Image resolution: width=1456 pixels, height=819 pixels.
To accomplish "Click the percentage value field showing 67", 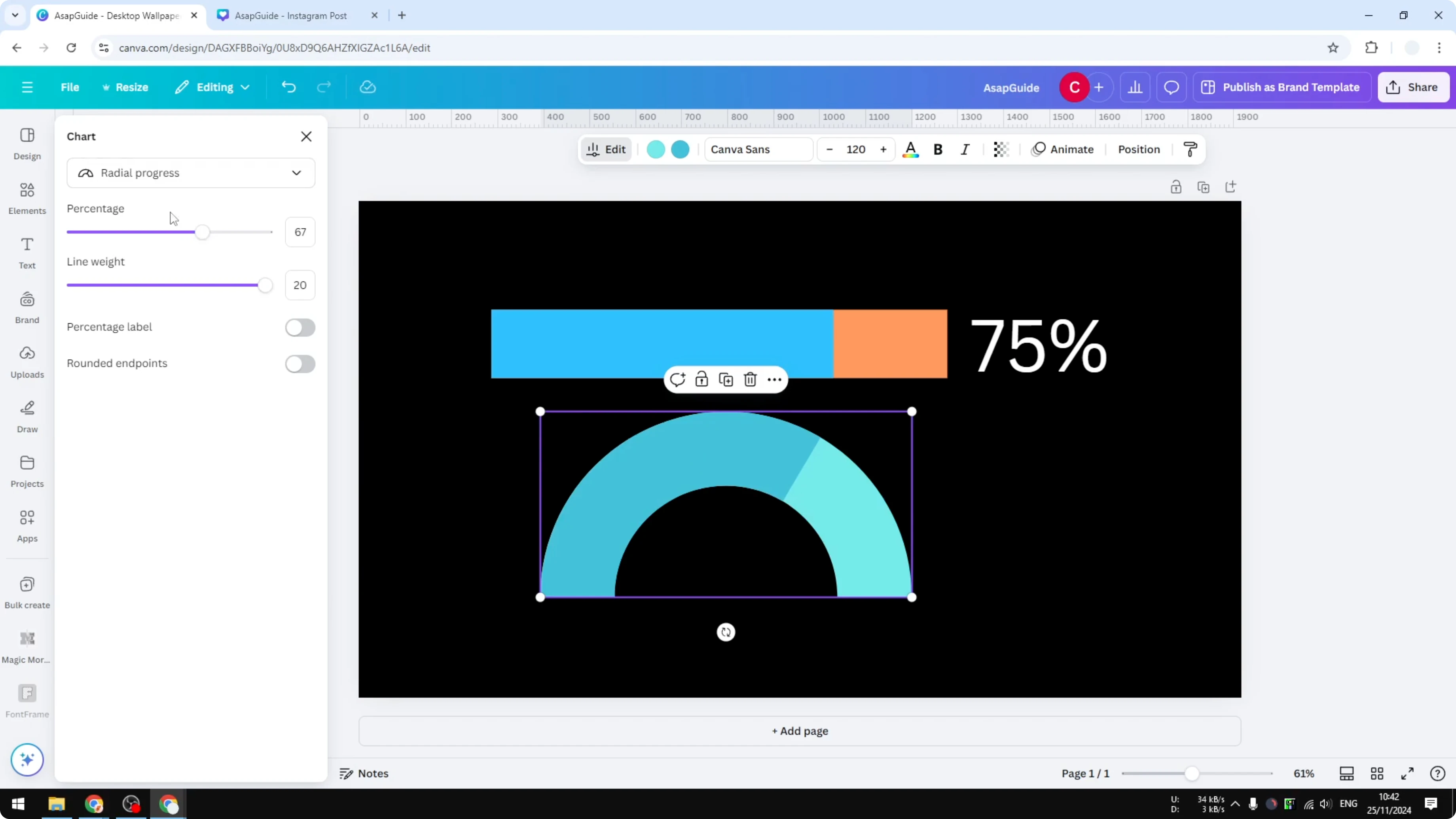I will tap(300, 232).
